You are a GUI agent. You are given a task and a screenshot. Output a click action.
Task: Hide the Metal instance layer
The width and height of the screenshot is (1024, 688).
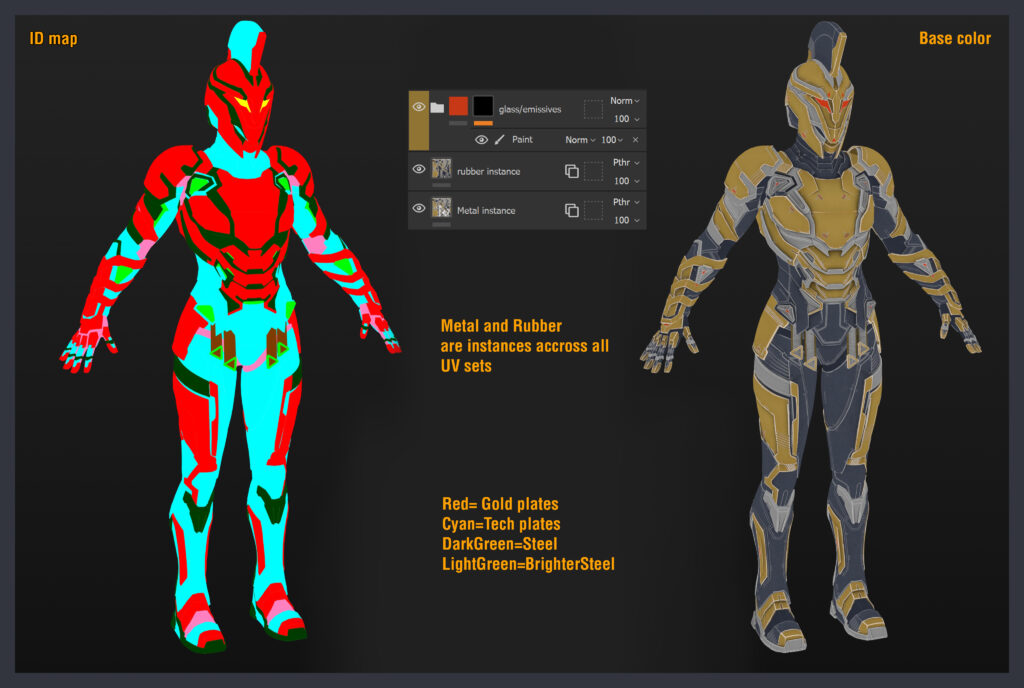click(x=419, y=208)
